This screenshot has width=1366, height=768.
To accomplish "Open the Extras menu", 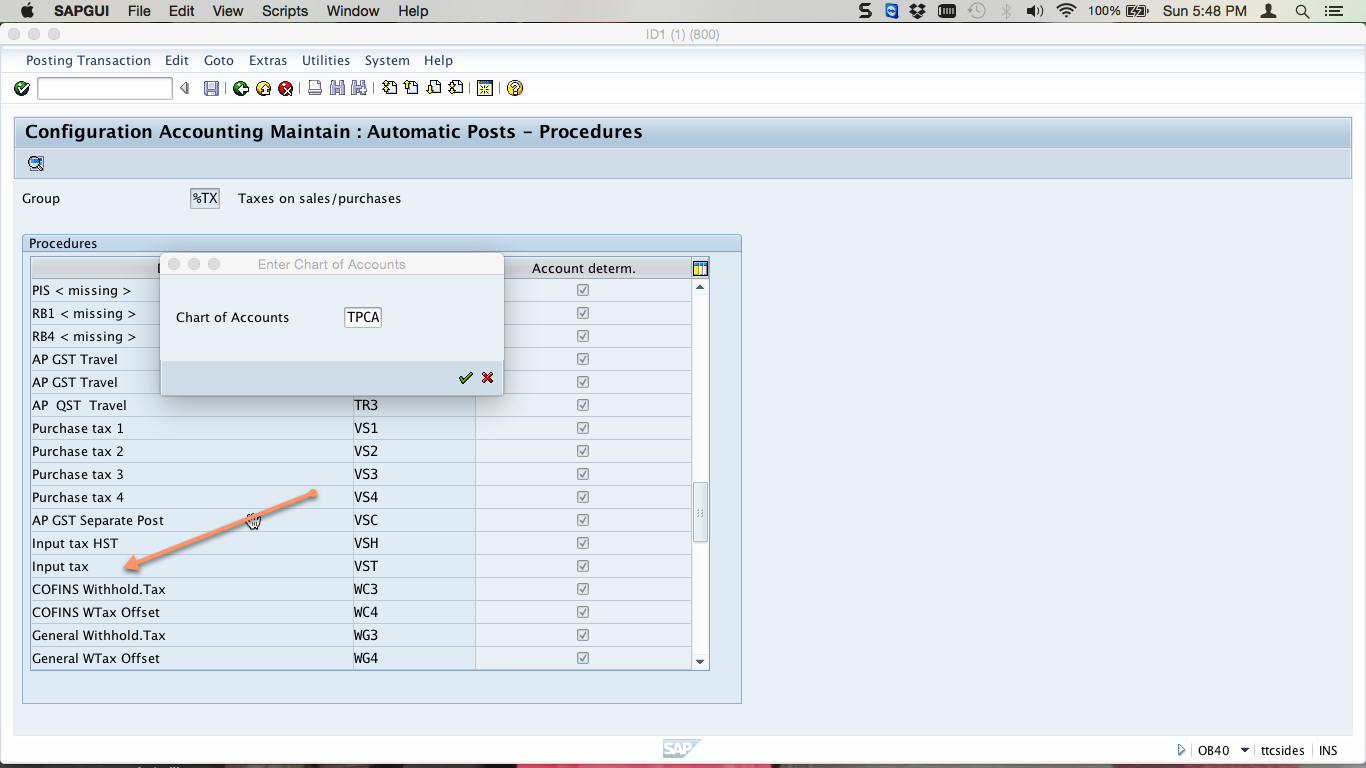I will (268, 61).
